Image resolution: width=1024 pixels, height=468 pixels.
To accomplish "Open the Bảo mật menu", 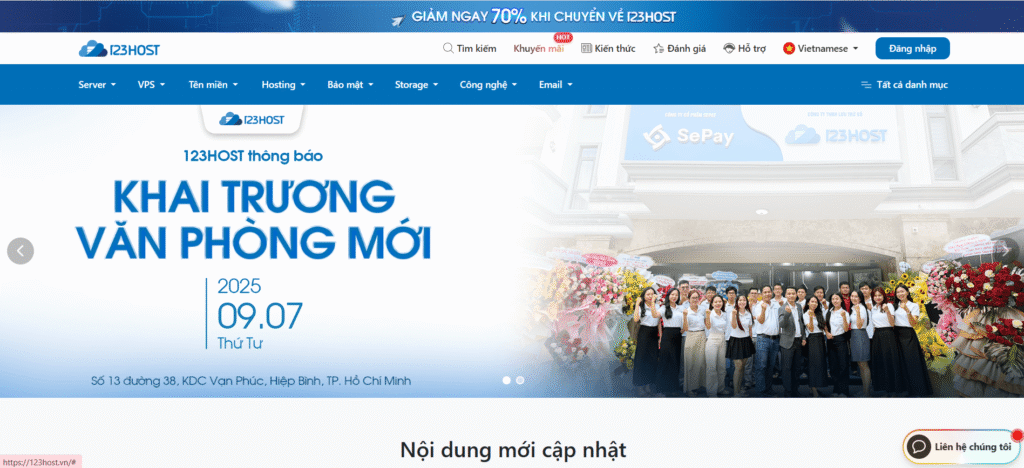I will click(x=350, y=85).
